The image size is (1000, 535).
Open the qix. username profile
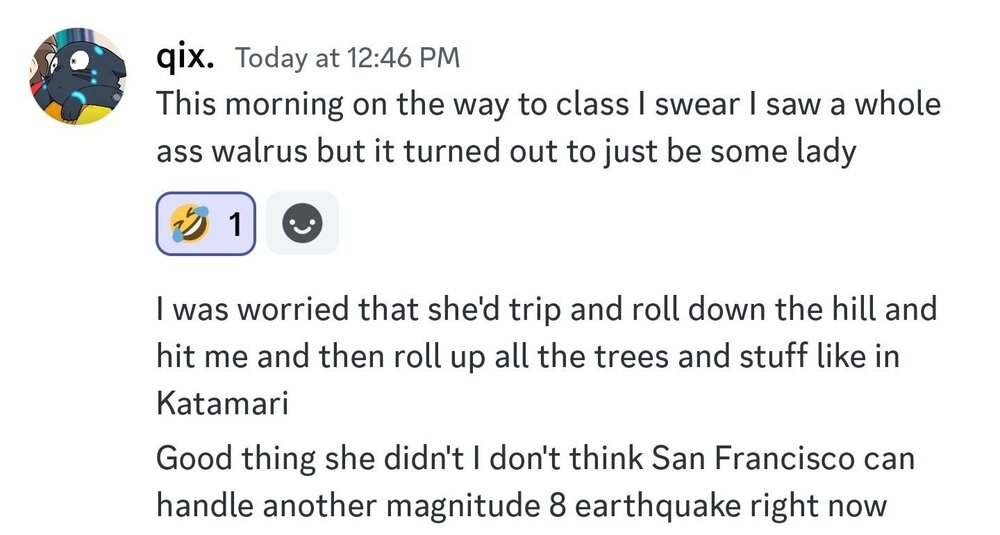187,57
